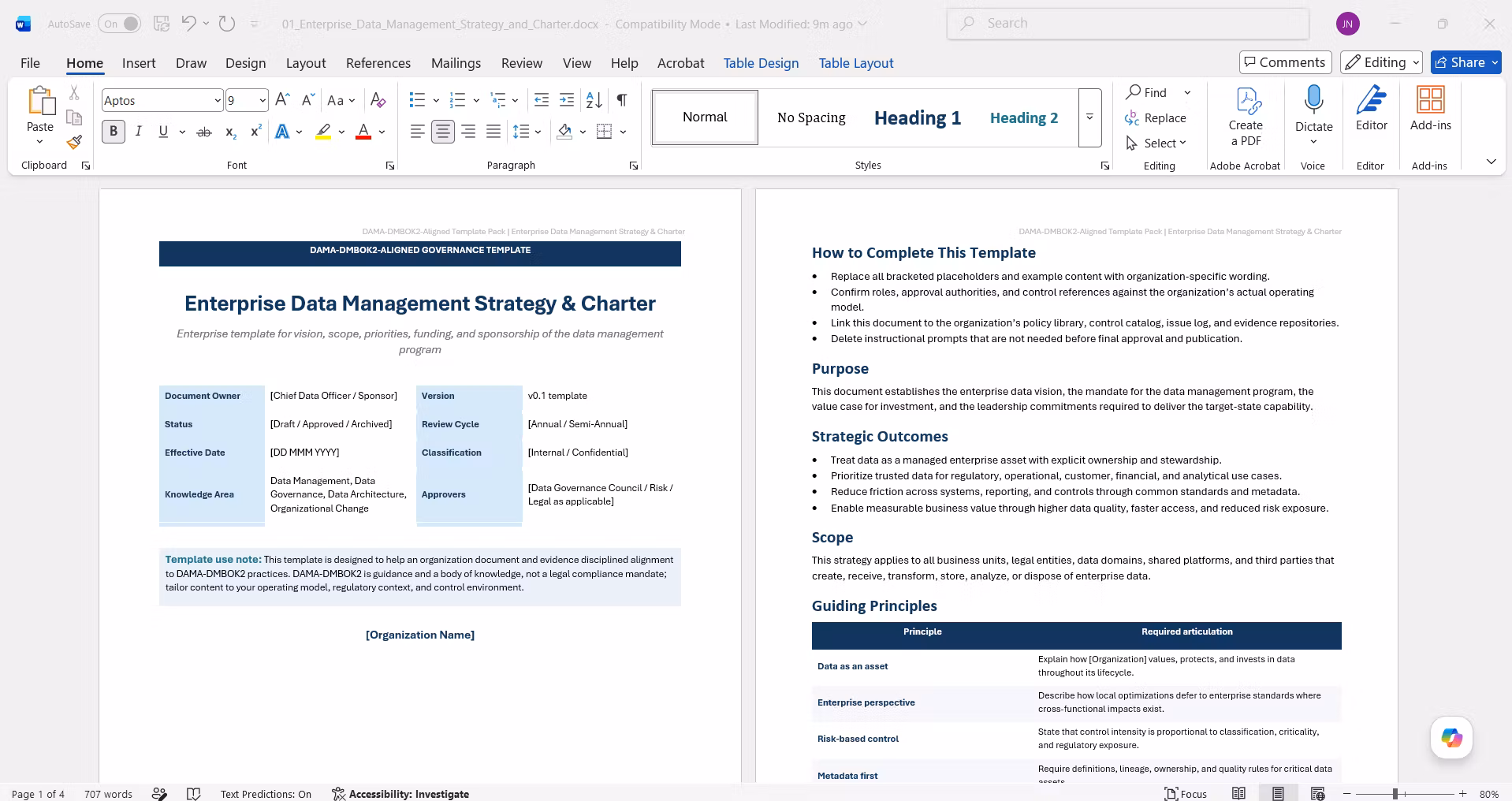The width and height of the screenshot is (1512, 801).
Task: Apply the No Spacing style
Action: [811, 117]
